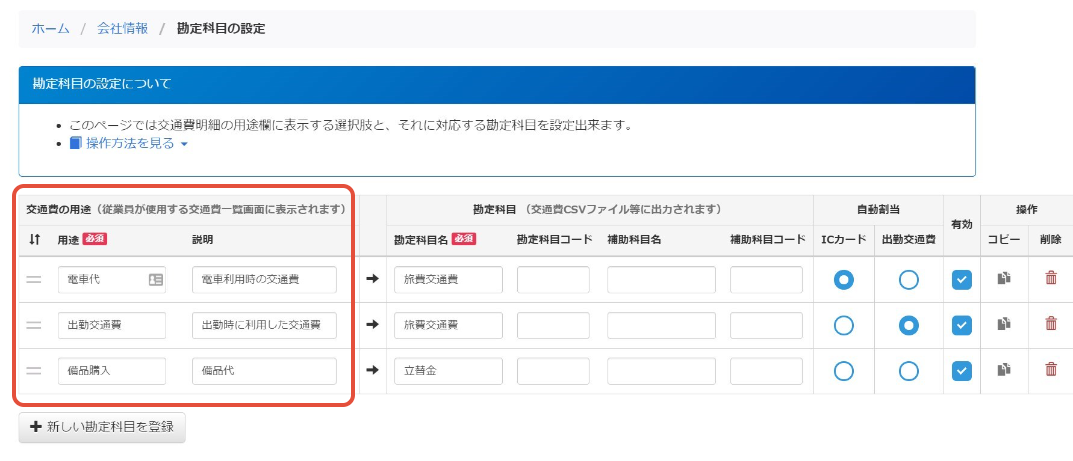
Task: Grab the drag handle of the 備品購入 row
Action: click(34, 371)
